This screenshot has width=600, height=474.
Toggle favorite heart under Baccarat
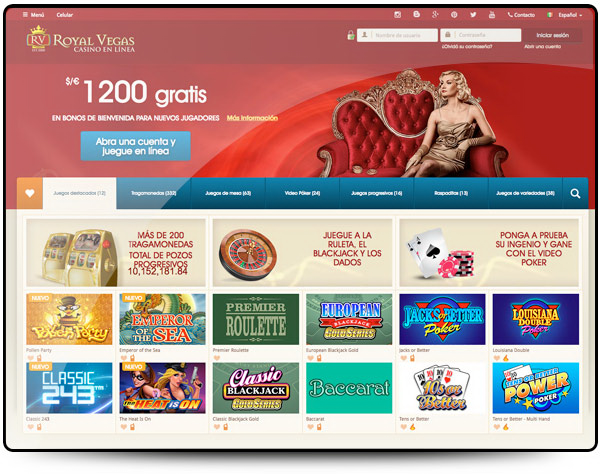pos(310,427)
